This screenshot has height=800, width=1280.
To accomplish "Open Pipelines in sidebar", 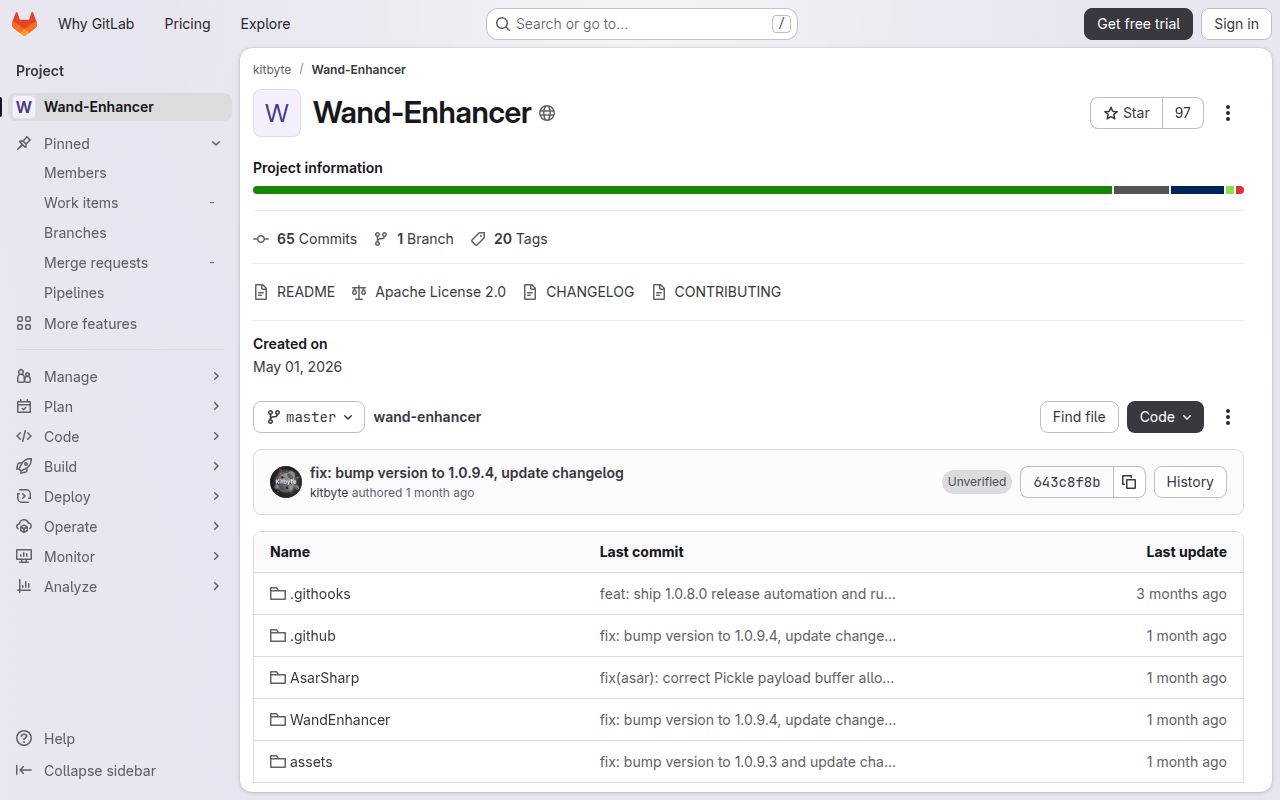I will [x=74, y=293].
